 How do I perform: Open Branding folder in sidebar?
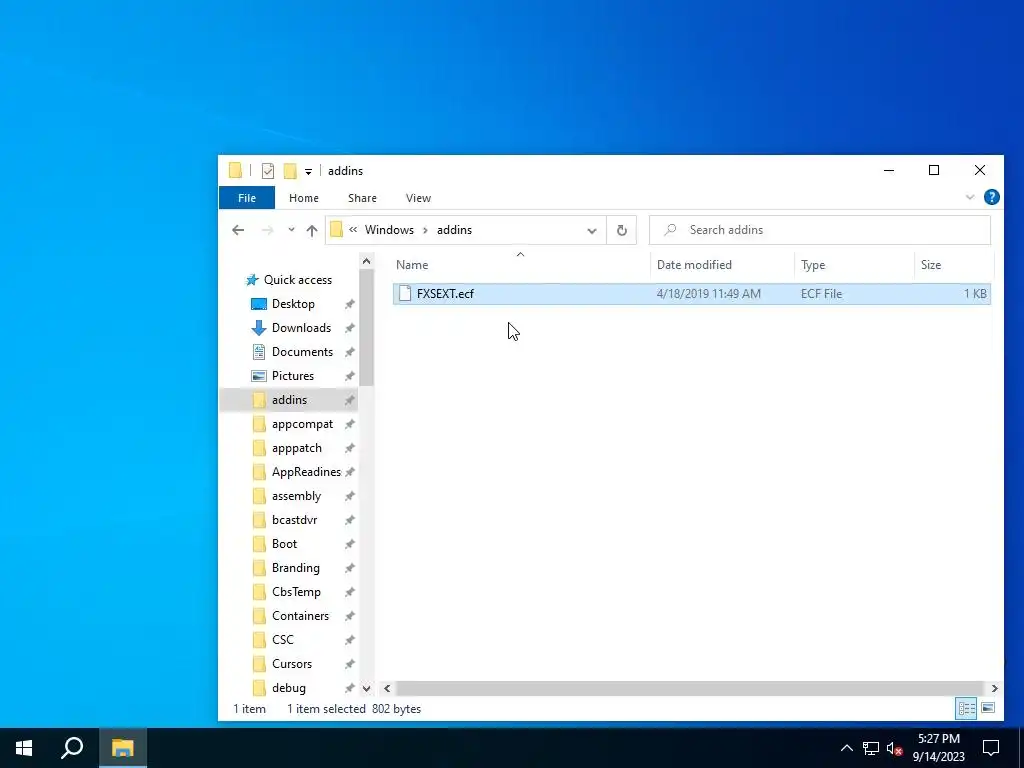296,568
